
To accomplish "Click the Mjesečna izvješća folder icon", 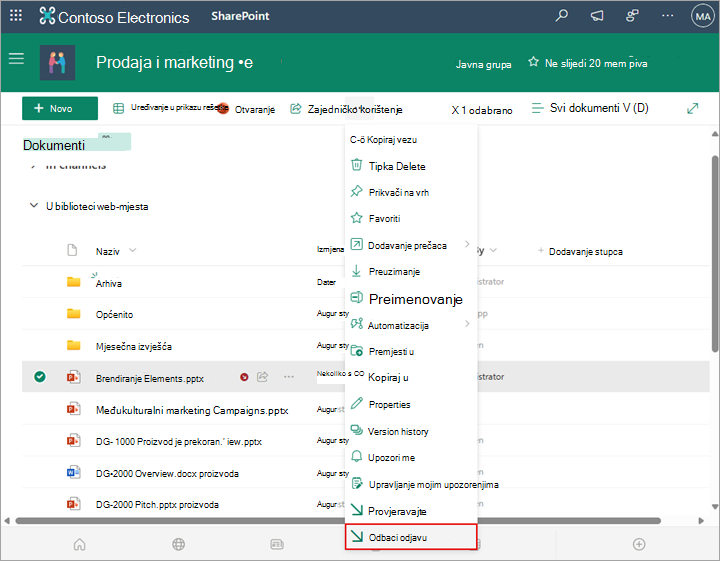I will coord(73,345).
